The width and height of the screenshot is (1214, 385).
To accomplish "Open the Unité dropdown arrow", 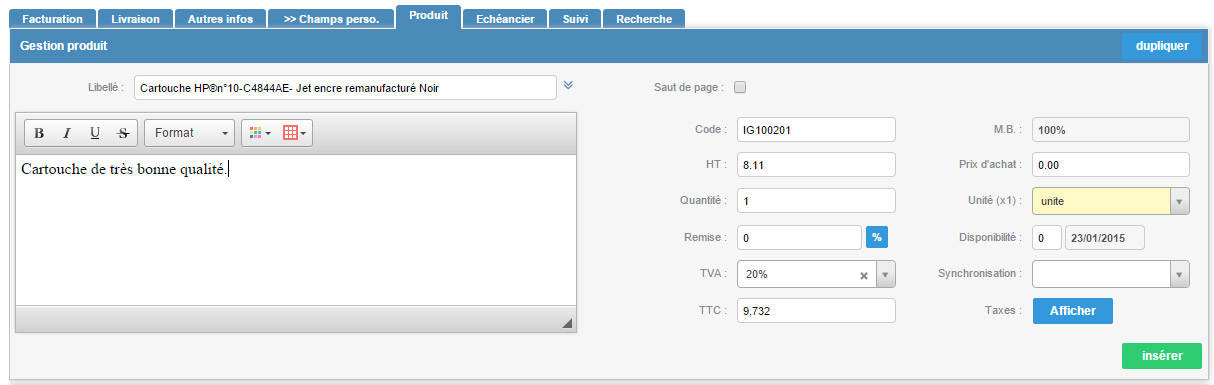I will click(x=1180, y=201).
